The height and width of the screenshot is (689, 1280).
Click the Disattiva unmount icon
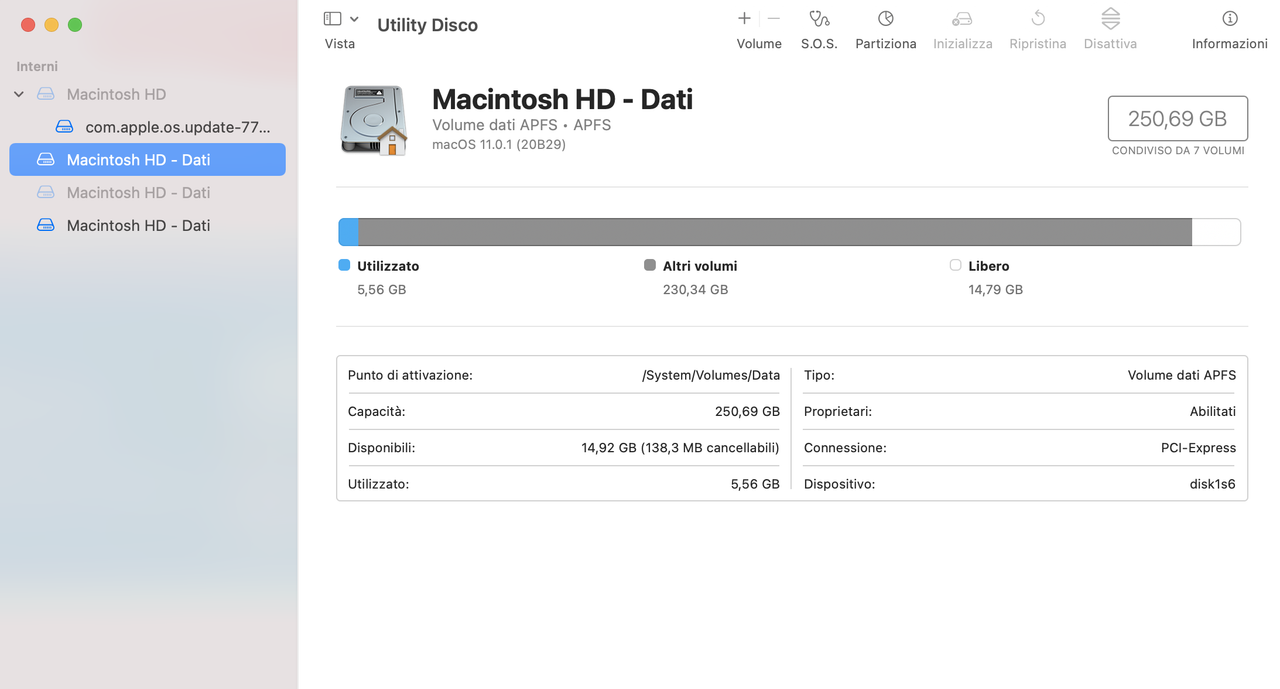pos(1110,18)
